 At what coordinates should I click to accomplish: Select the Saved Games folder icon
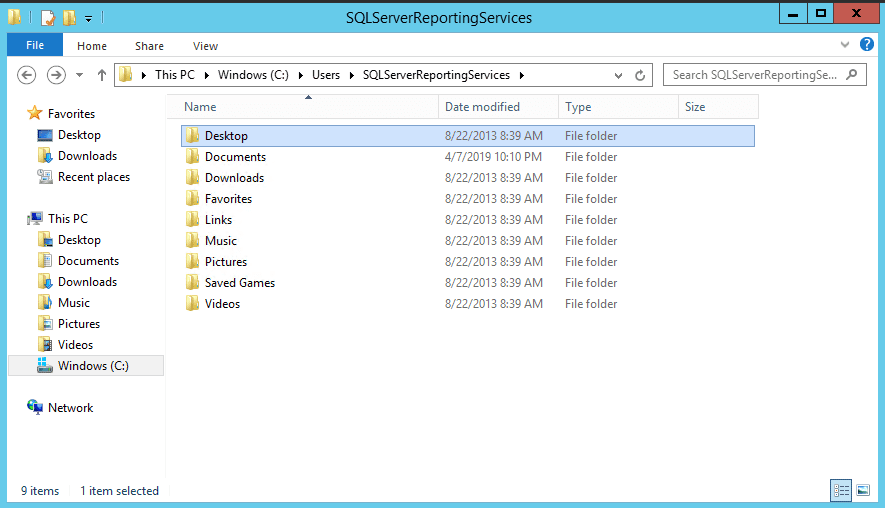click(x=192, y=282)
